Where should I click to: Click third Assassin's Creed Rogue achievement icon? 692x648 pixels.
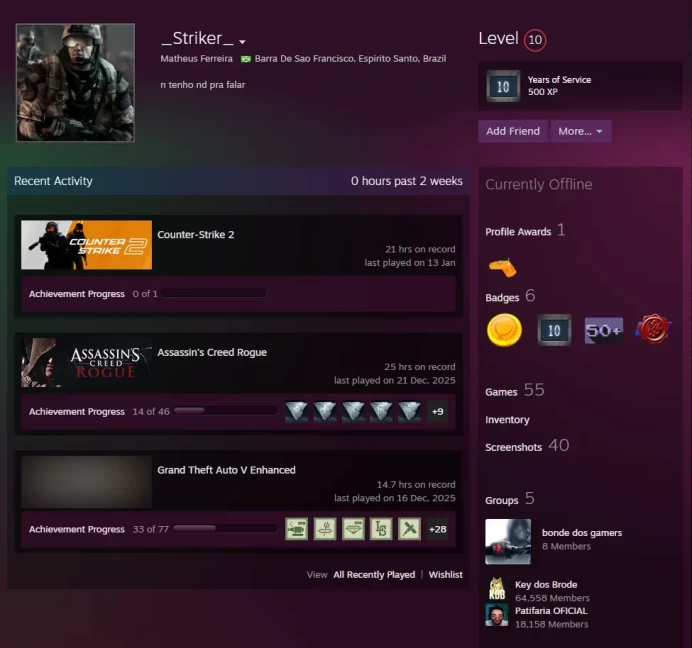pyautogui.click(x=353, y=411)
